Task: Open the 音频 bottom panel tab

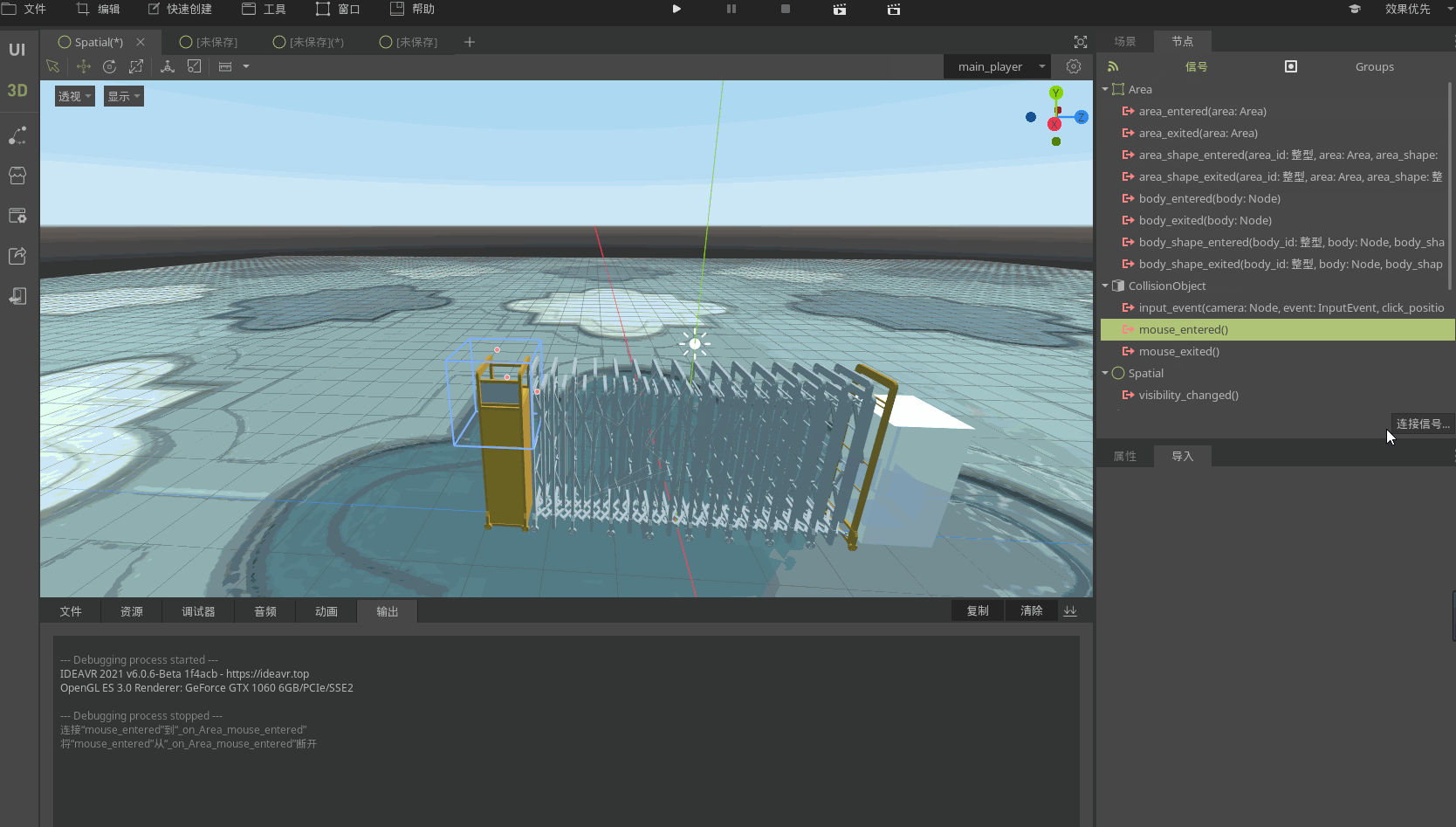Action: pos(265,611)
